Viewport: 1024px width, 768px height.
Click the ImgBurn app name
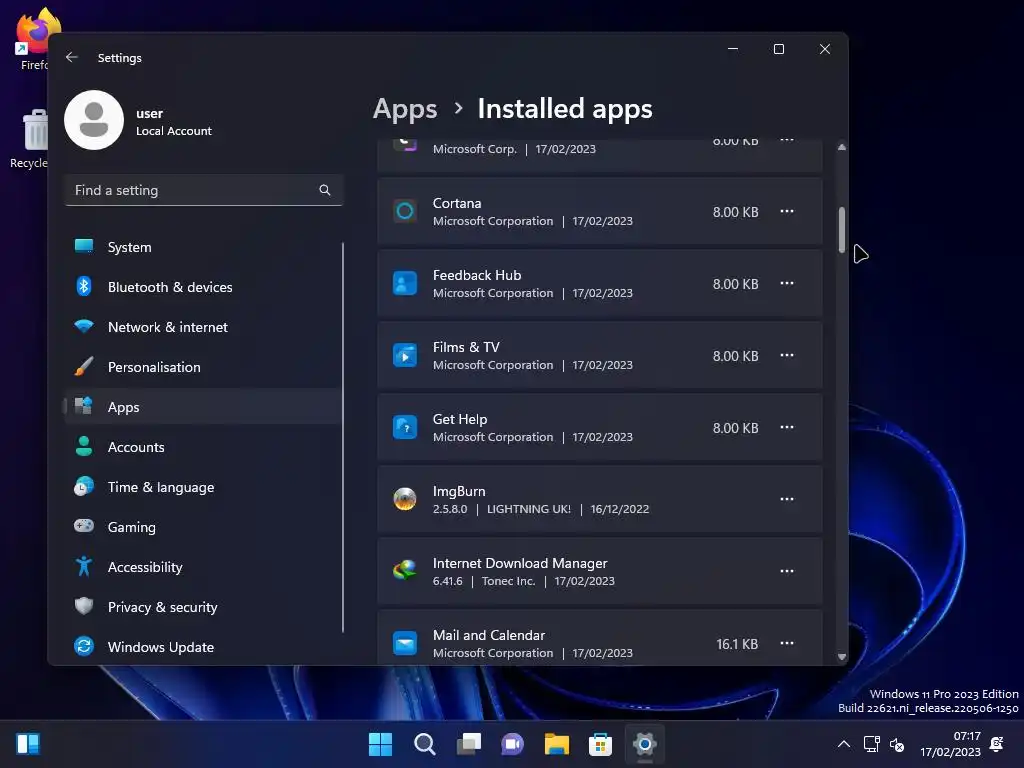click(459, 491)
